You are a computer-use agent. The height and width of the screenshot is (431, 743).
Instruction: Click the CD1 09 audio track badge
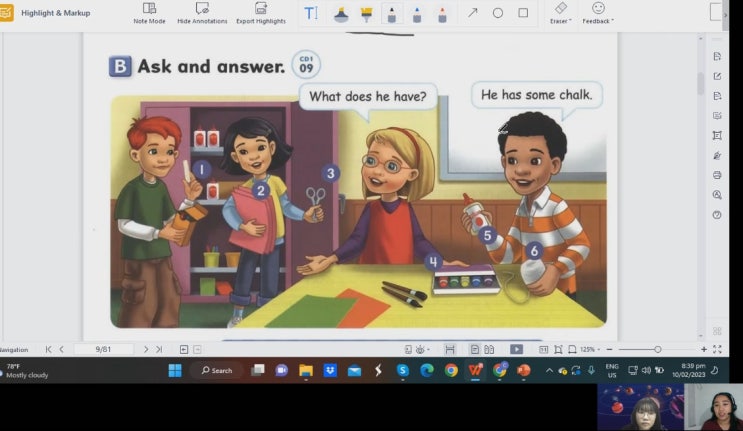pos(306,64)
